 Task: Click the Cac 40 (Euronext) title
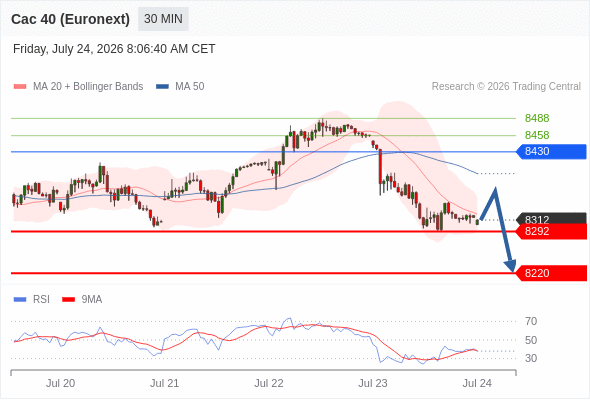70,19
